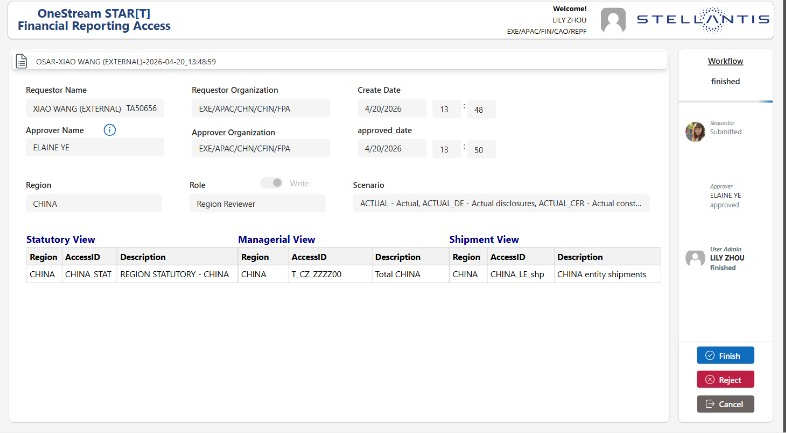Click the Role field showing Region Reviewer
786x433 pixels.
(258, 203)
